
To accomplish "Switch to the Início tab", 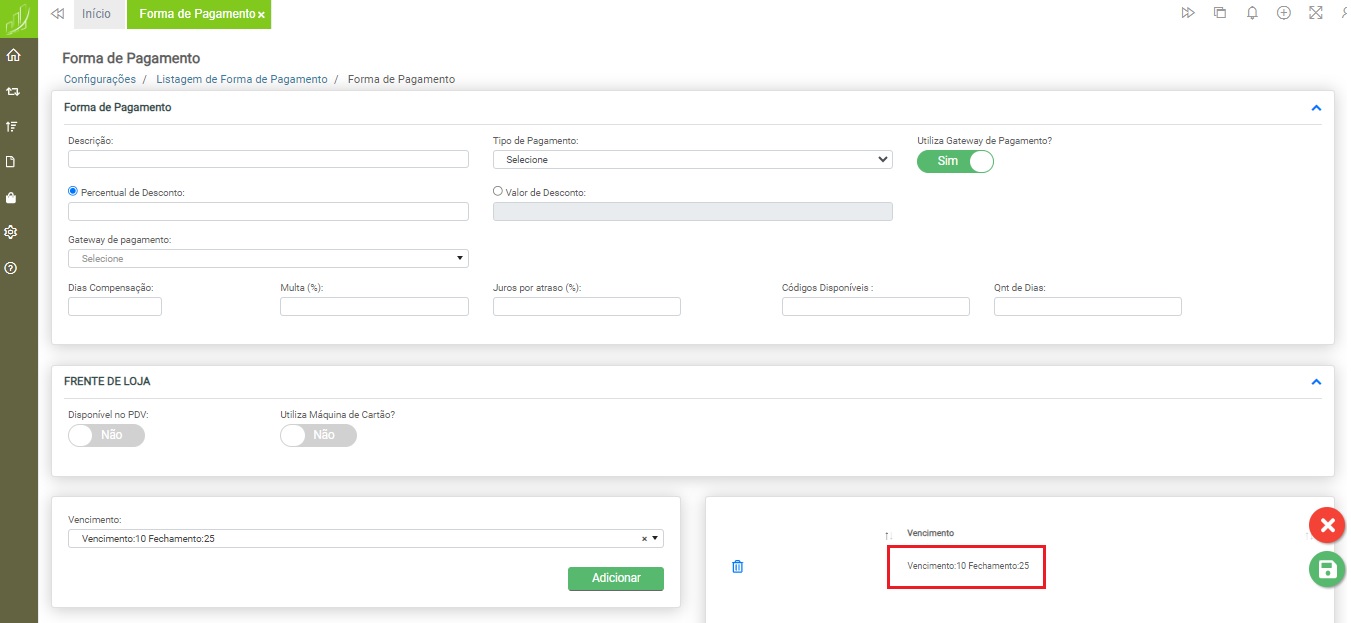I will [x=97, y=14].
